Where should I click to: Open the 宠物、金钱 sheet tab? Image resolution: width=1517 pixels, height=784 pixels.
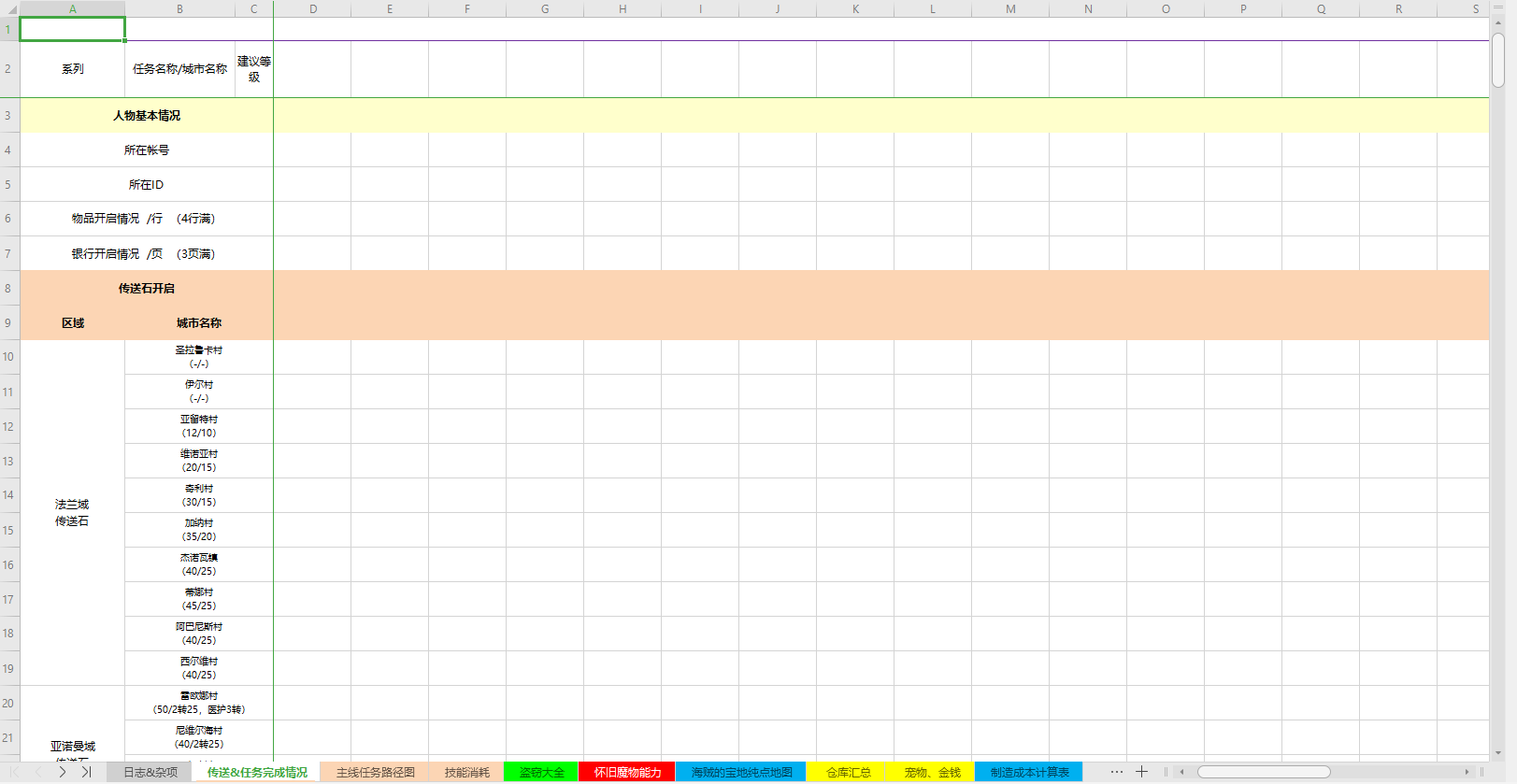932,772
